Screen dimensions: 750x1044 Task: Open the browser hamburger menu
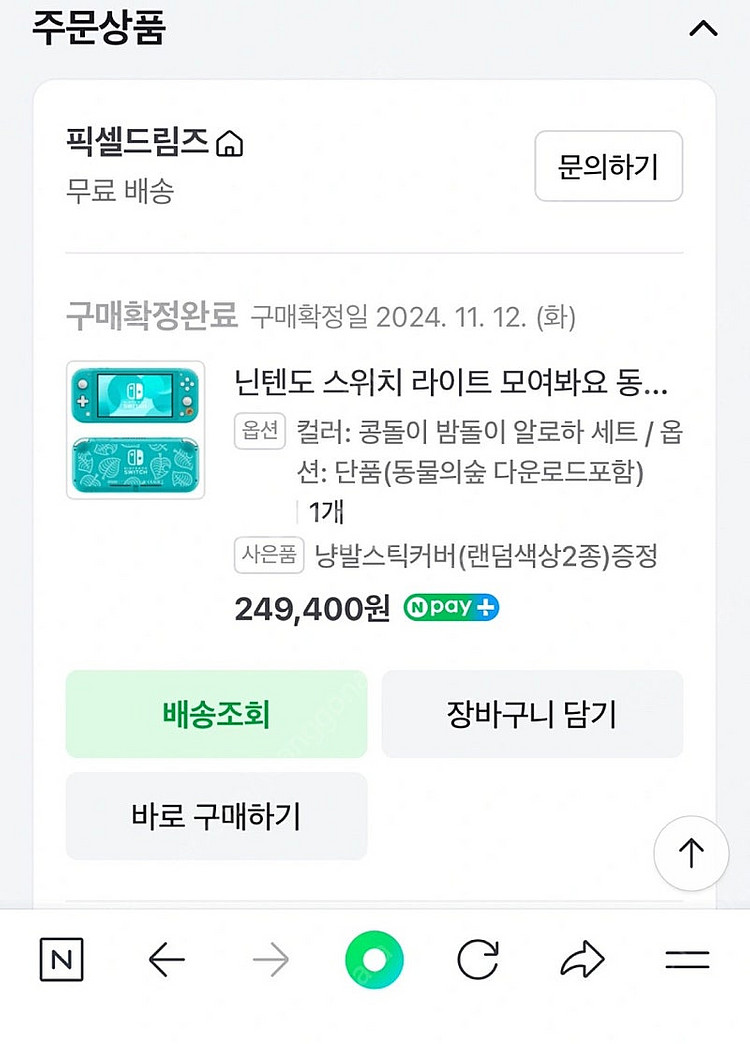coord(687,961)
